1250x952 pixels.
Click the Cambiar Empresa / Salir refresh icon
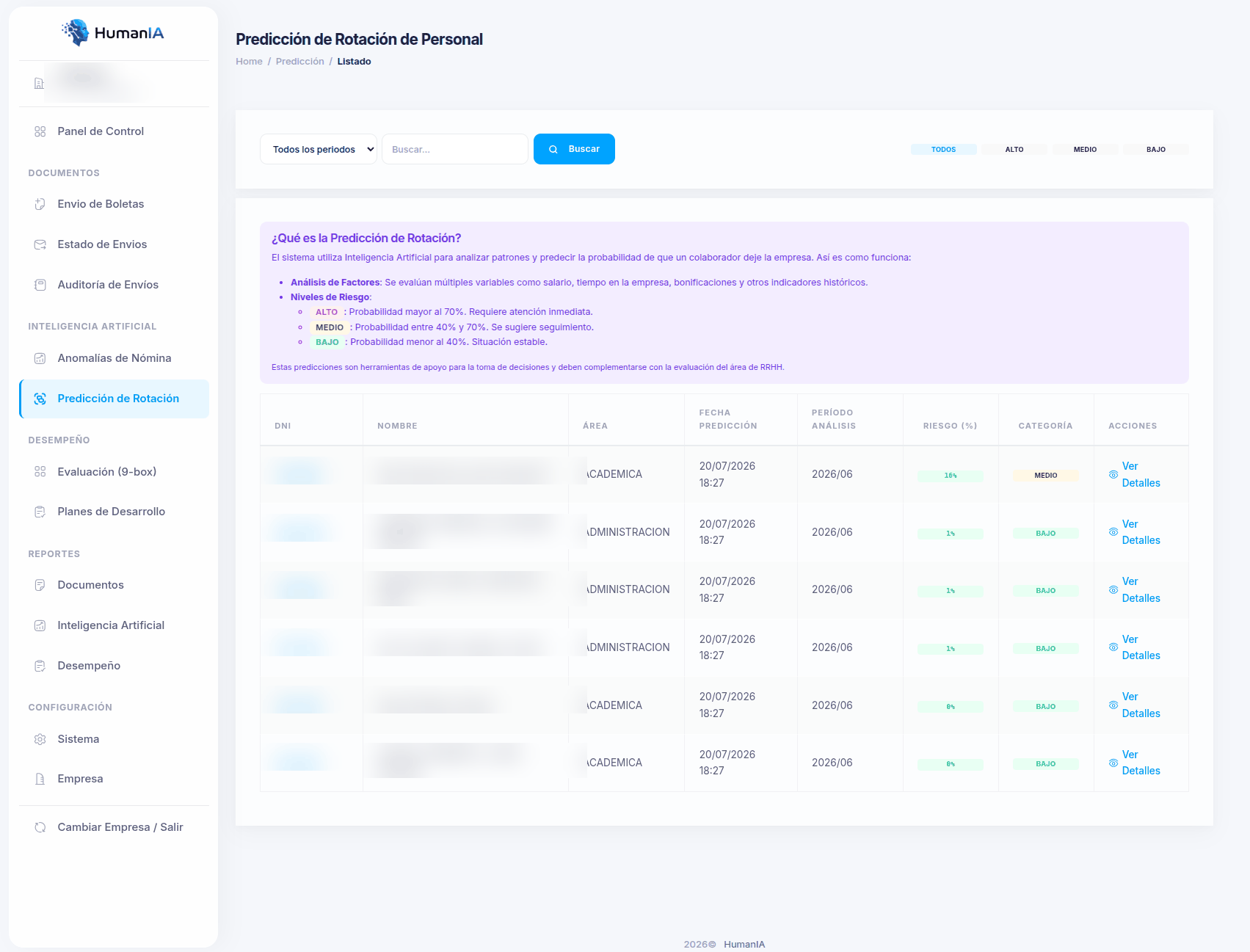(x=40, y=827)
